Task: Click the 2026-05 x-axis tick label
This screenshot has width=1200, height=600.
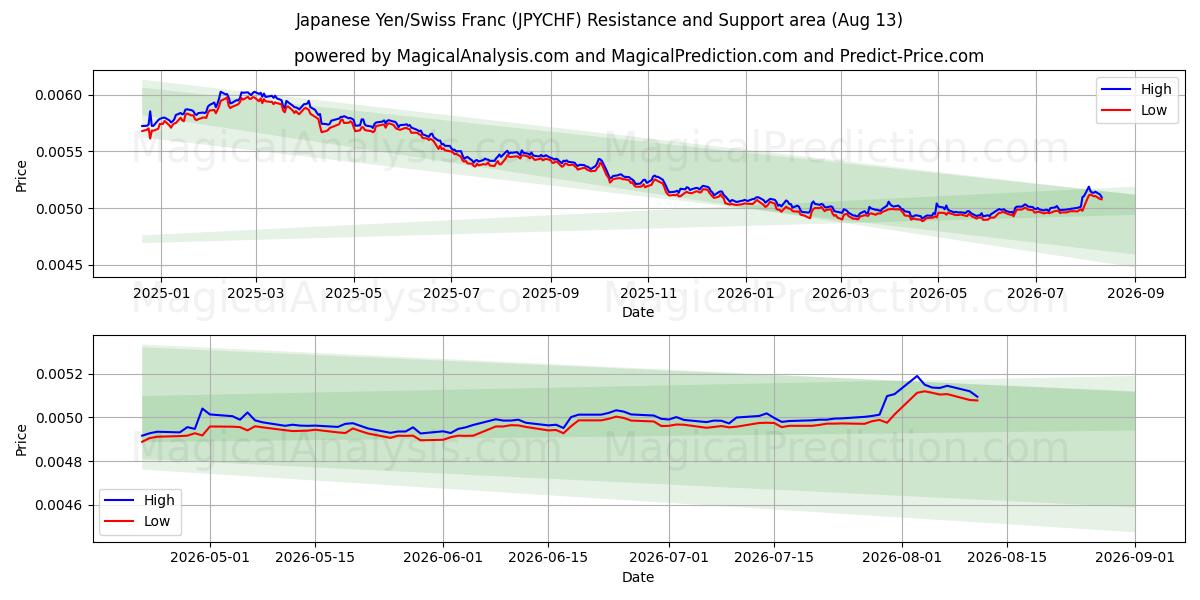Action: pyautogui.click(x=938, y=294)
